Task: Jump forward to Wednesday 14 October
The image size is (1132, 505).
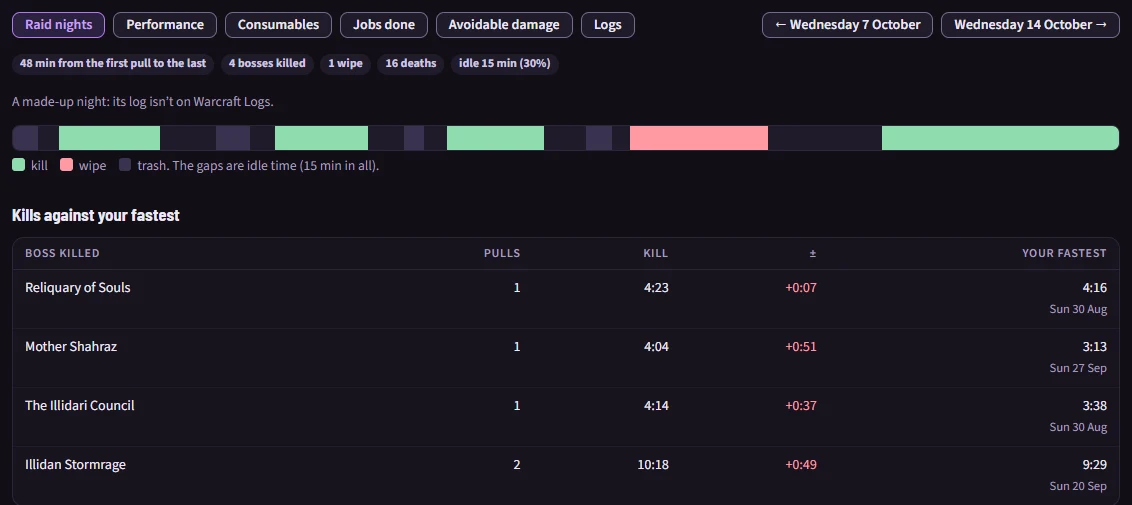Action: point(1030,25)
